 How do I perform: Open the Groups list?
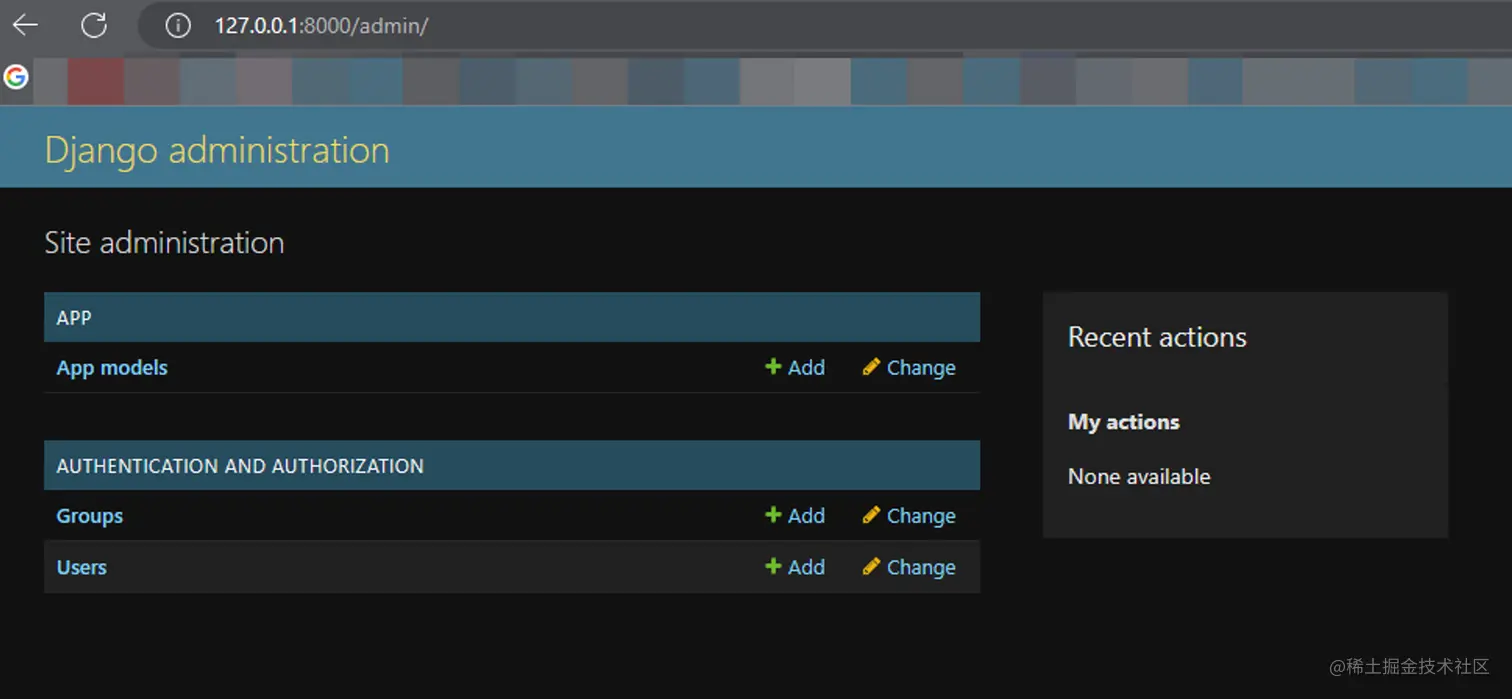pyautogui.click(x=90, y=516)
